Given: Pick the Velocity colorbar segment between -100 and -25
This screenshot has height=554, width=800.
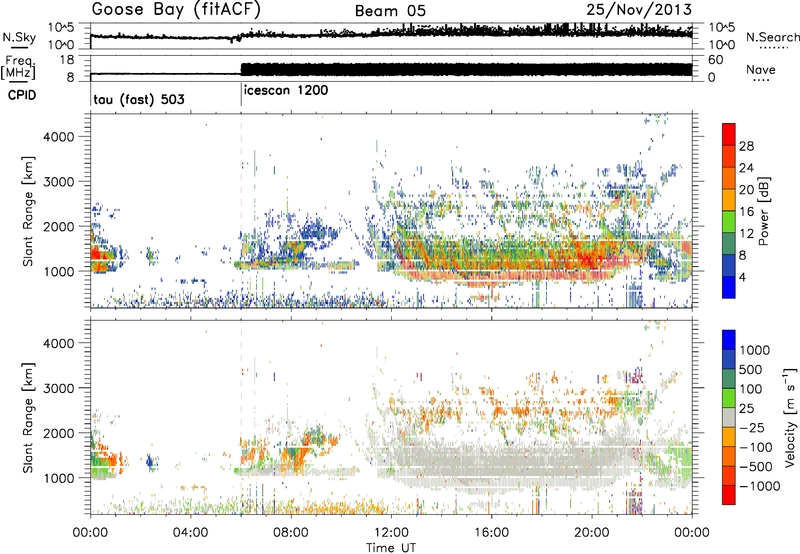Looking at the screenshot, I should click(729, 437).
